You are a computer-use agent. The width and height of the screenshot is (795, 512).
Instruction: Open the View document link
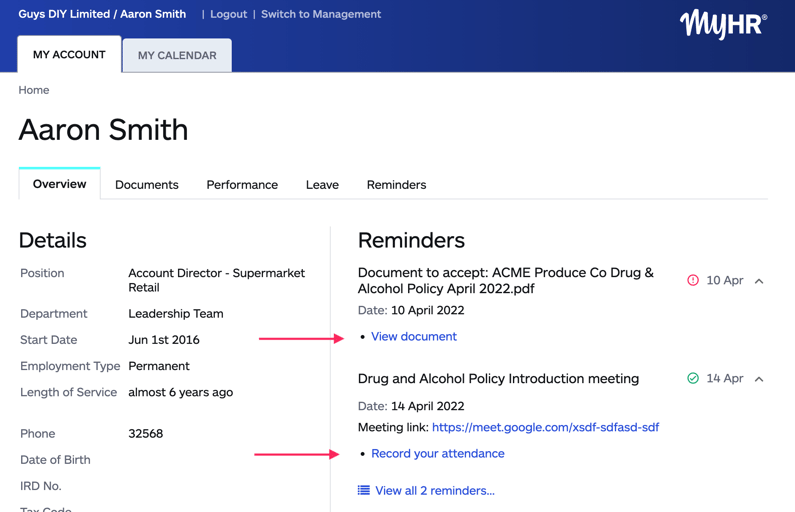pyautogui.click(x=414, y=337)
